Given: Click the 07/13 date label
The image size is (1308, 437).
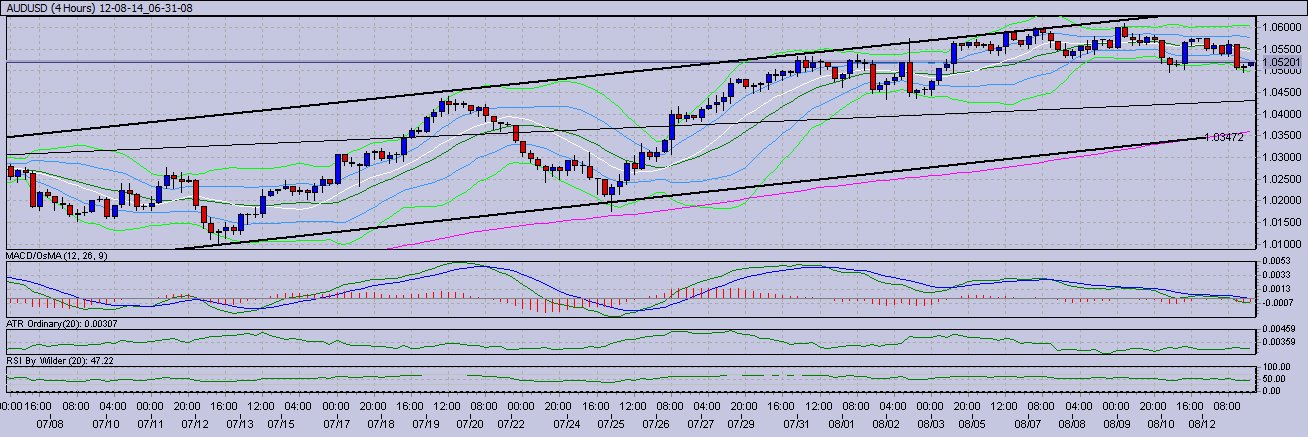Looking at the screenshot, I should [x=240, y=424].
